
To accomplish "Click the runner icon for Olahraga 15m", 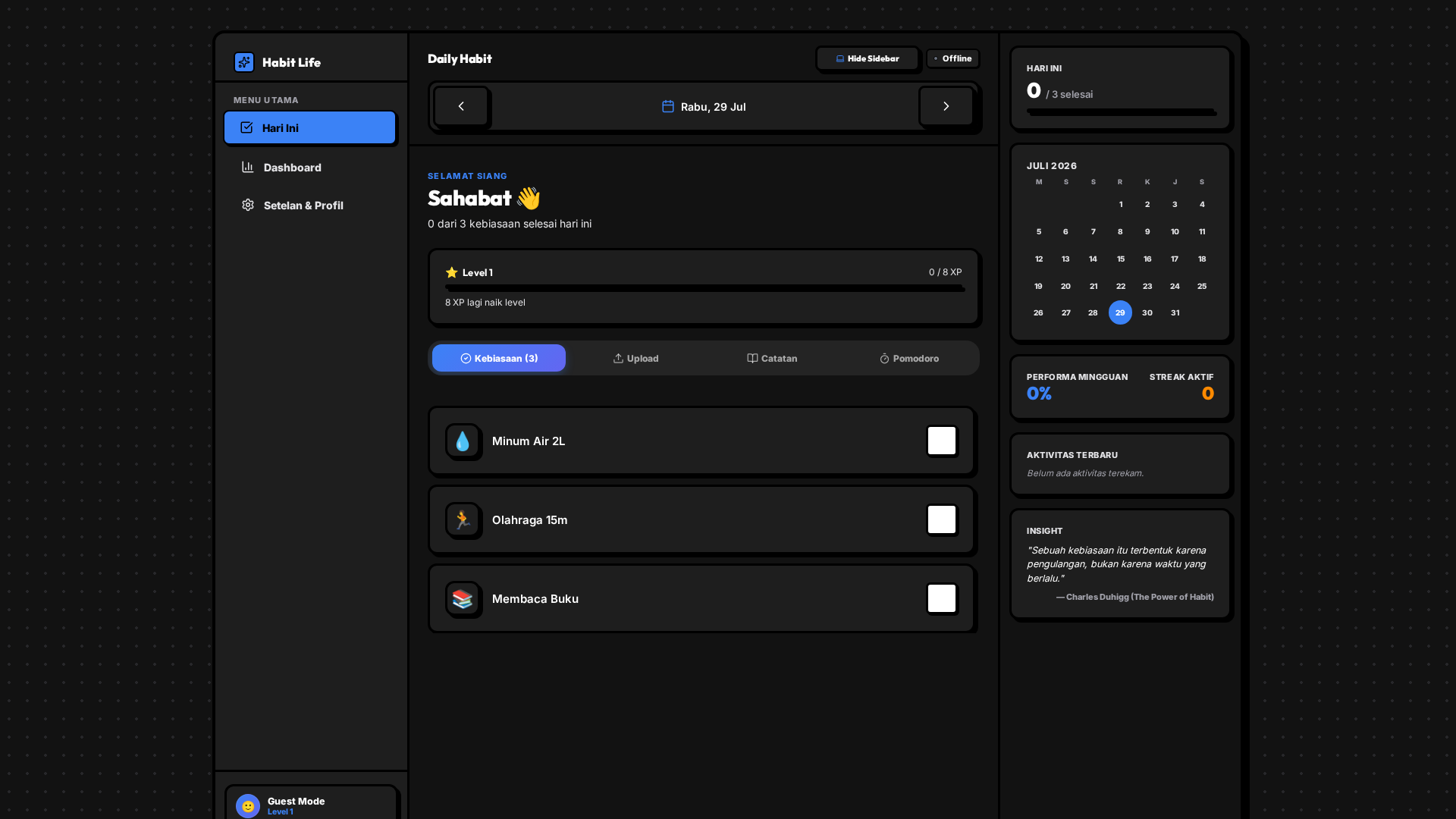I will click(463, 520).
